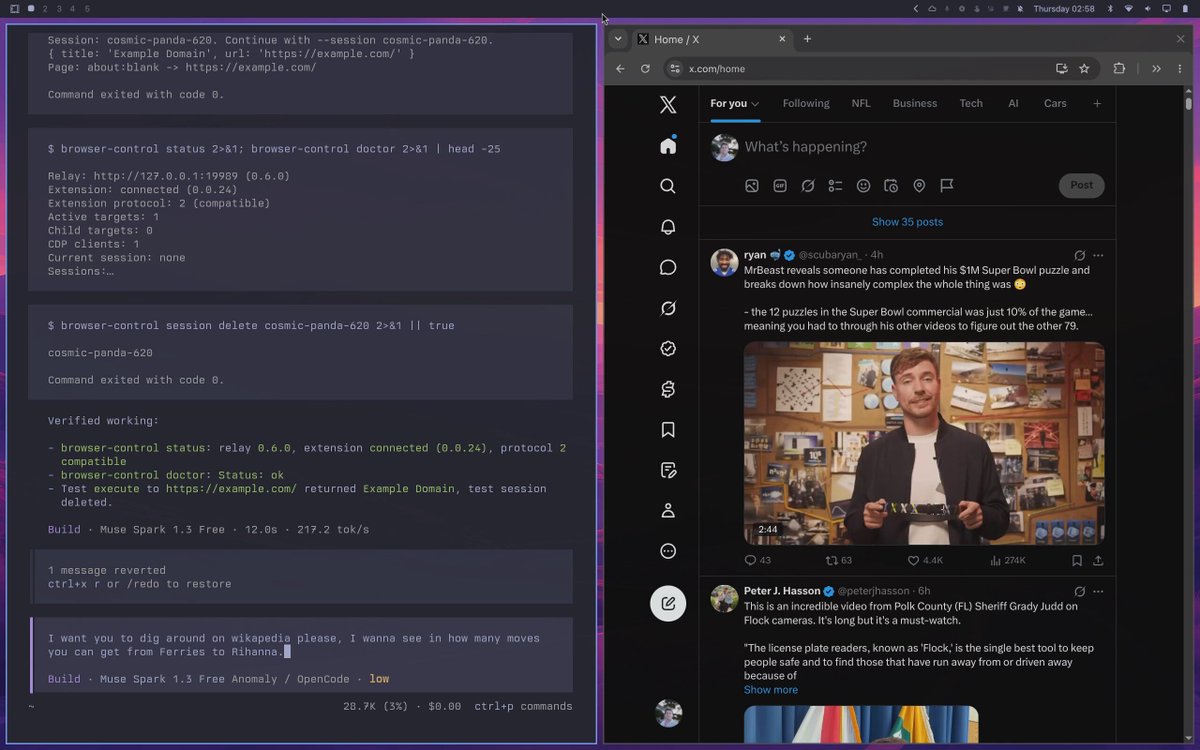
Task: Expand Show more on Peter J. Hasson's post
Action: click(x=771, y=690)
